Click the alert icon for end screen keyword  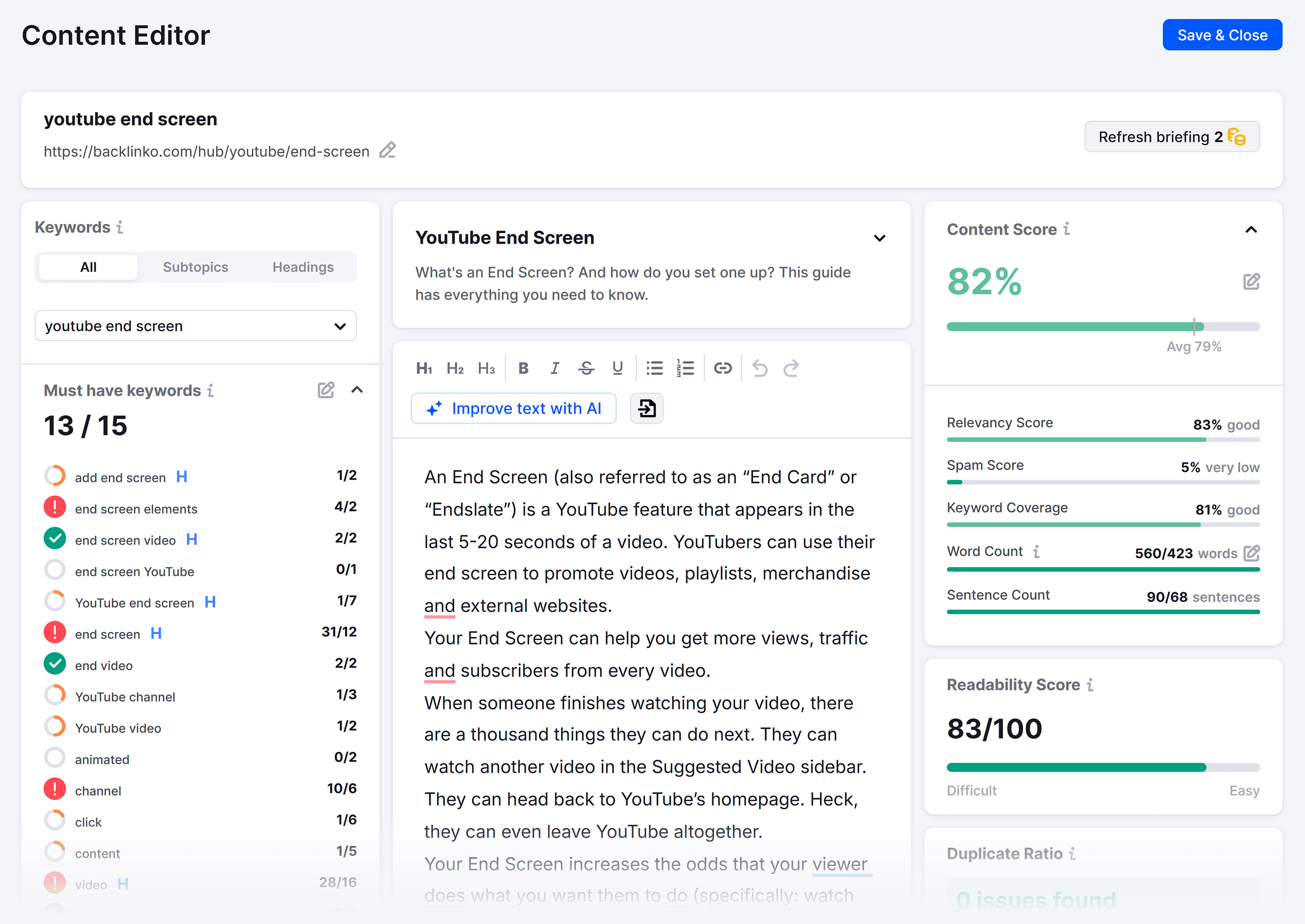point(55,632)
